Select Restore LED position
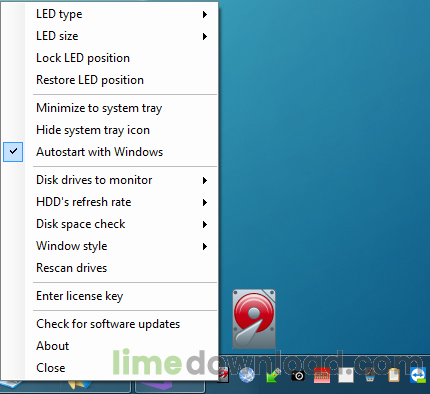This screenshot has width=430, height=394. tap(109, 80)
